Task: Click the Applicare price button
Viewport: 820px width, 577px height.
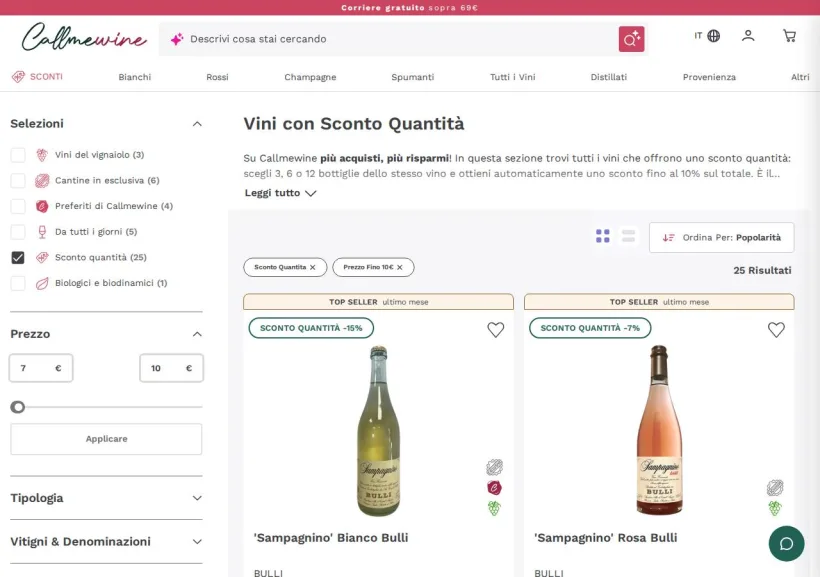Action: point(106,439)
